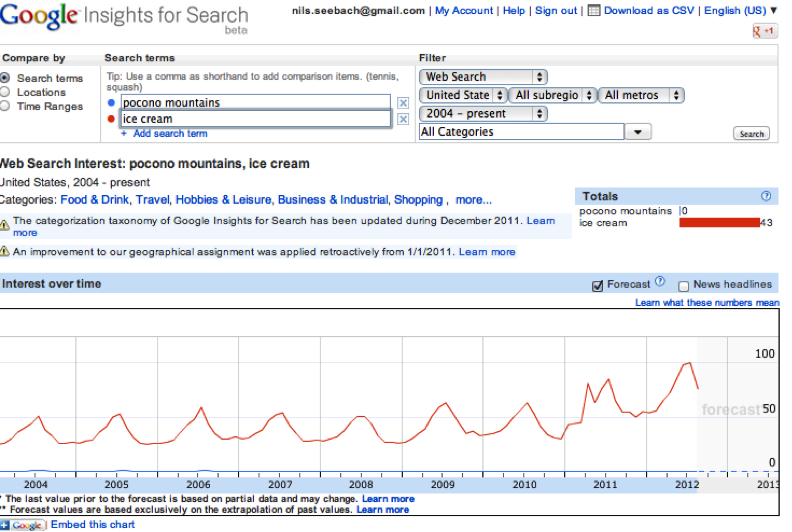Open the United States country dropdown
This screenshot has width=792, height=532.
[463, 95]
